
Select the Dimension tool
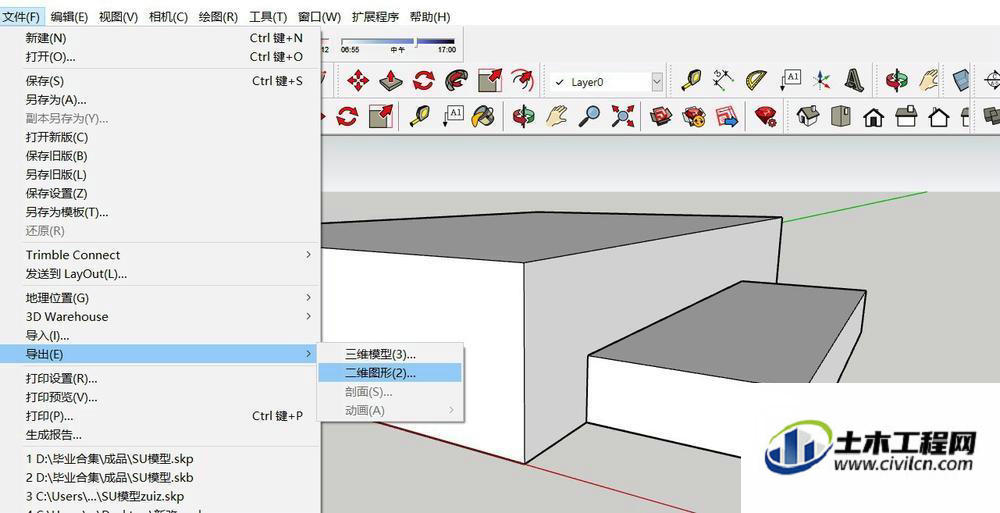(x=723, y=80)
